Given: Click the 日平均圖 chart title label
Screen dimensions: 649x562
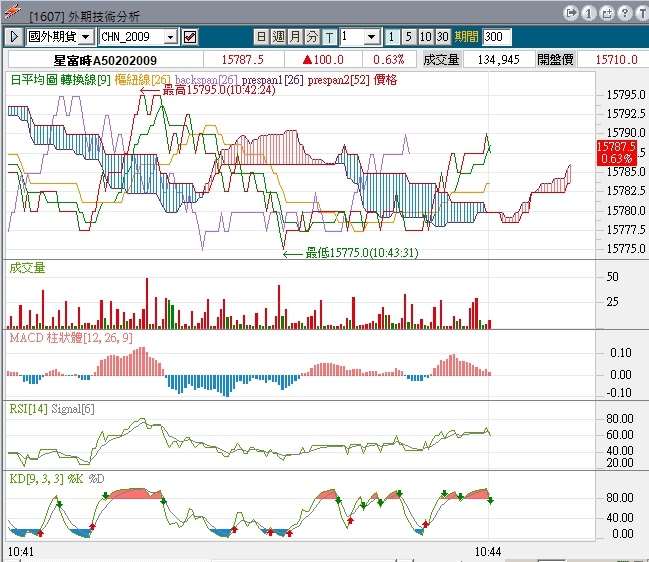Looking at the screenshot, I should click(34, 80).
